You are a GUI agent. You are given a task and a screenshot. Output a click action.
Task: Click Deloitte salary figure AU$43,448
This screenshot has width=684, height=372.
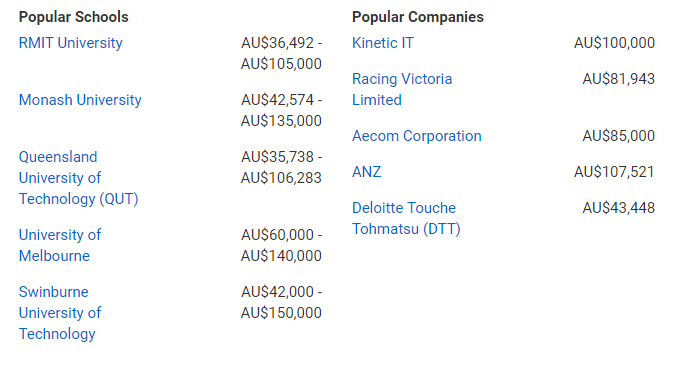click(619, 208)
